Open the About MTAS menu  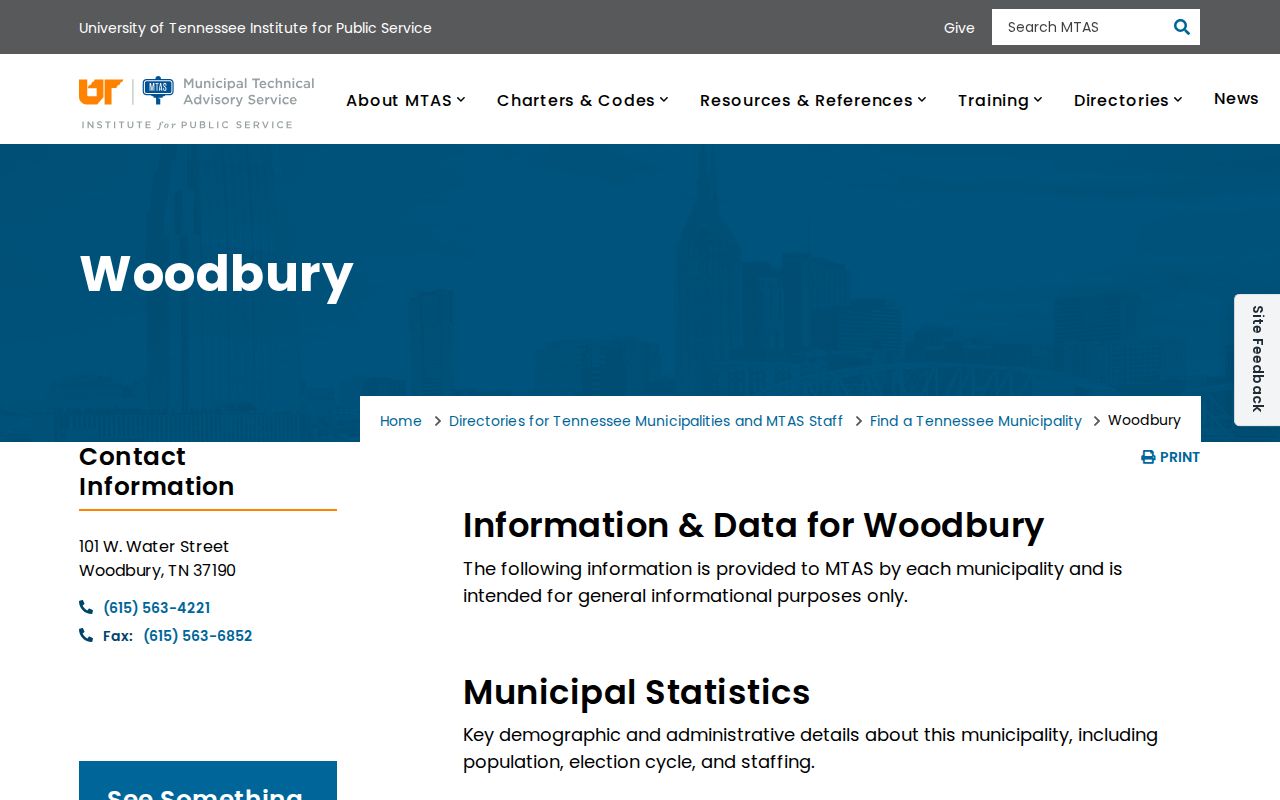click(399, 100)
